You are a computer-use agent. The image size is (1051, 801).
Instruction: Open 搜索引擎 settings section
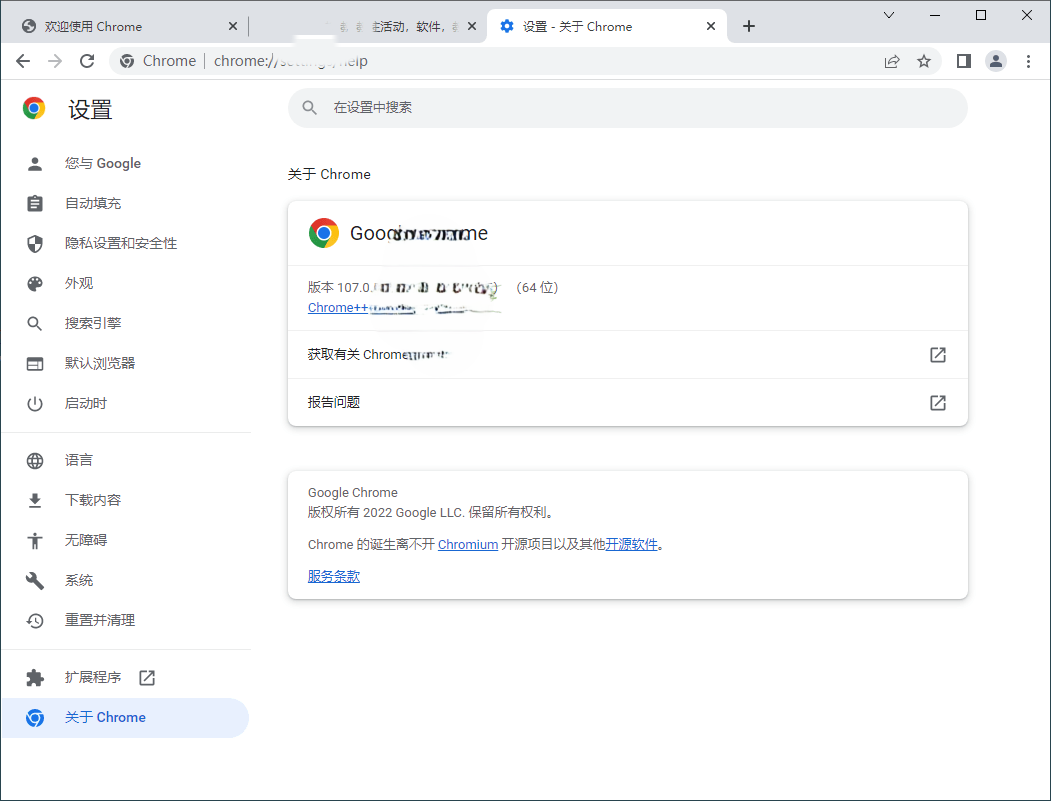click(125, 323)
